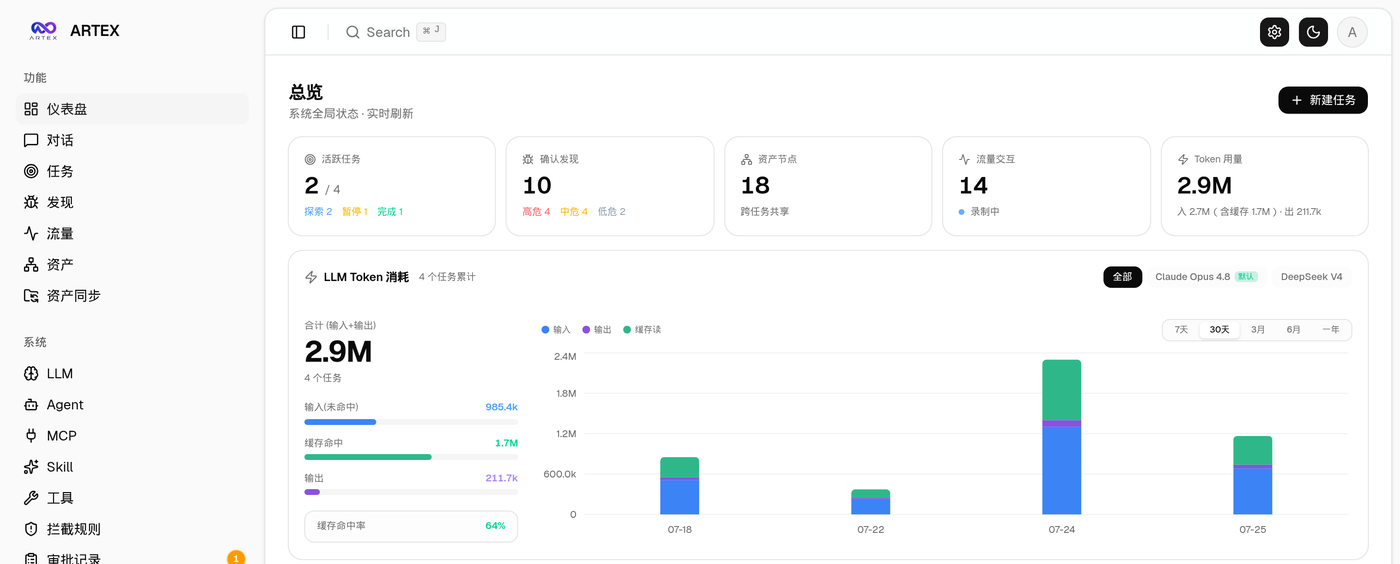The height and width of the screenshot is (564, 1400).
Task: Select the DeepSeek V4 filter
Action: [x=1311, y=277]
